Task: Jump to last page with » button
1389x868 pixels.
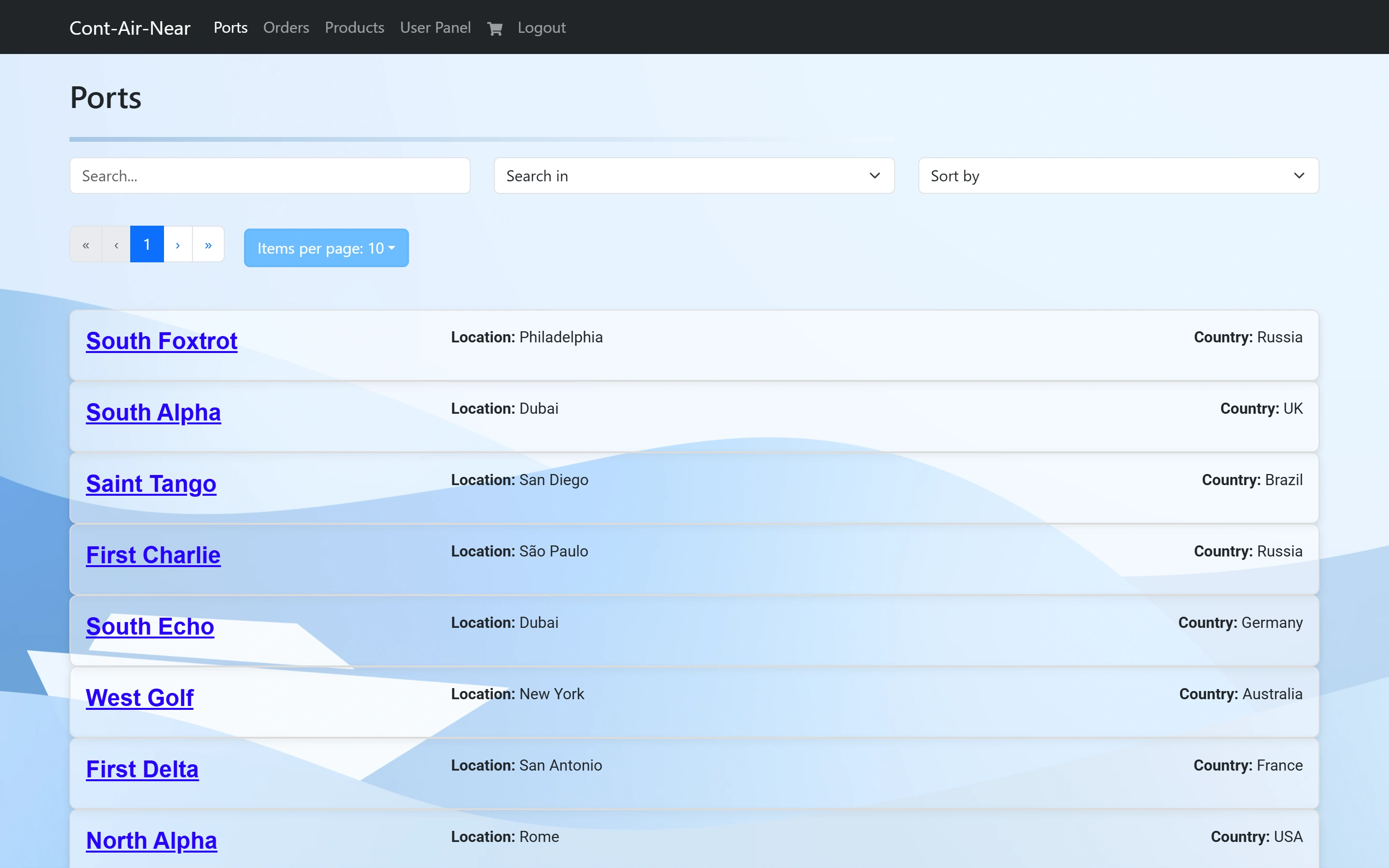Action: [x=208, y=244]
